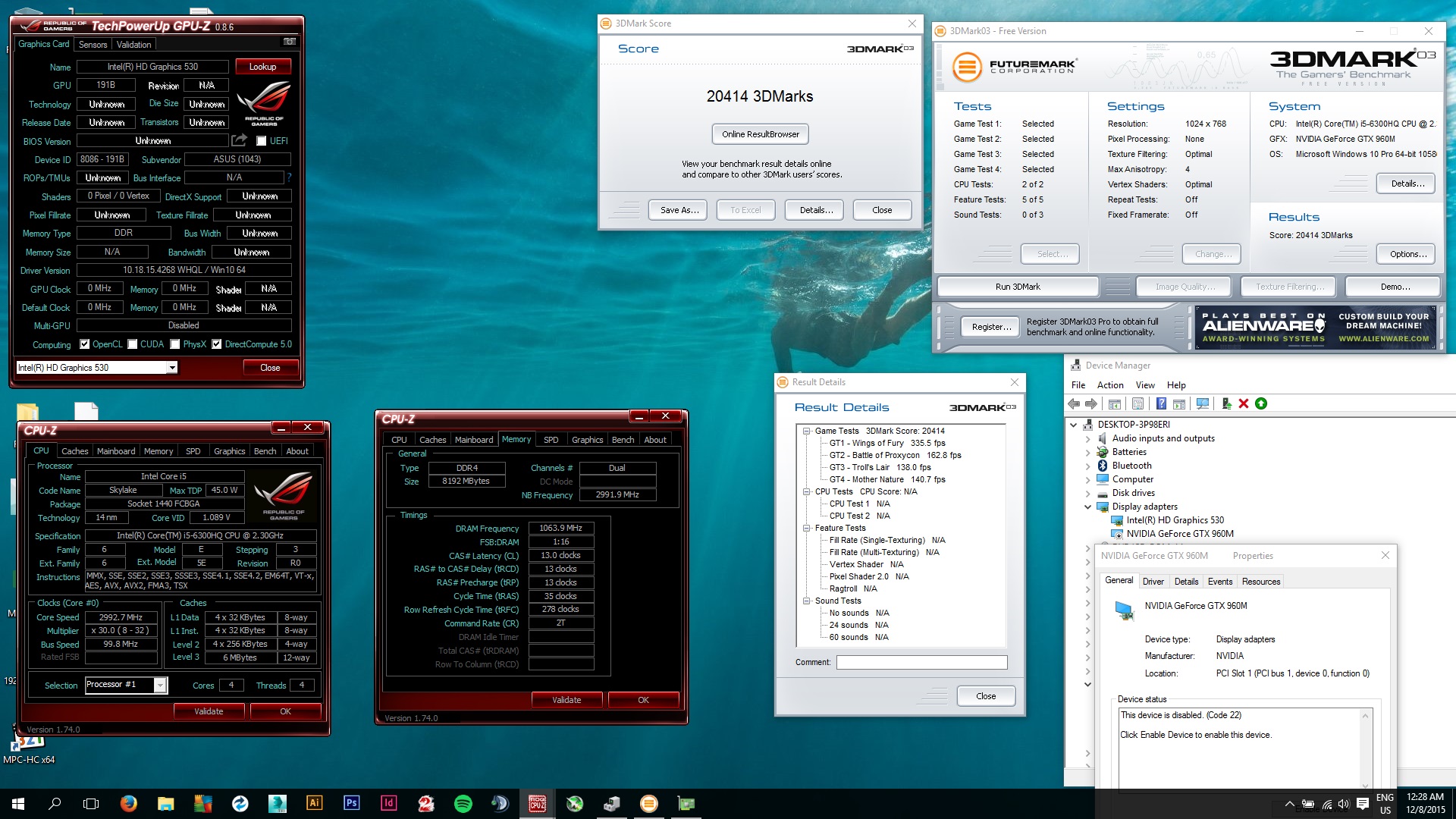Click red X Uninstall device icon
This screenshot has width=1456, height=819.
[1244, 403]
